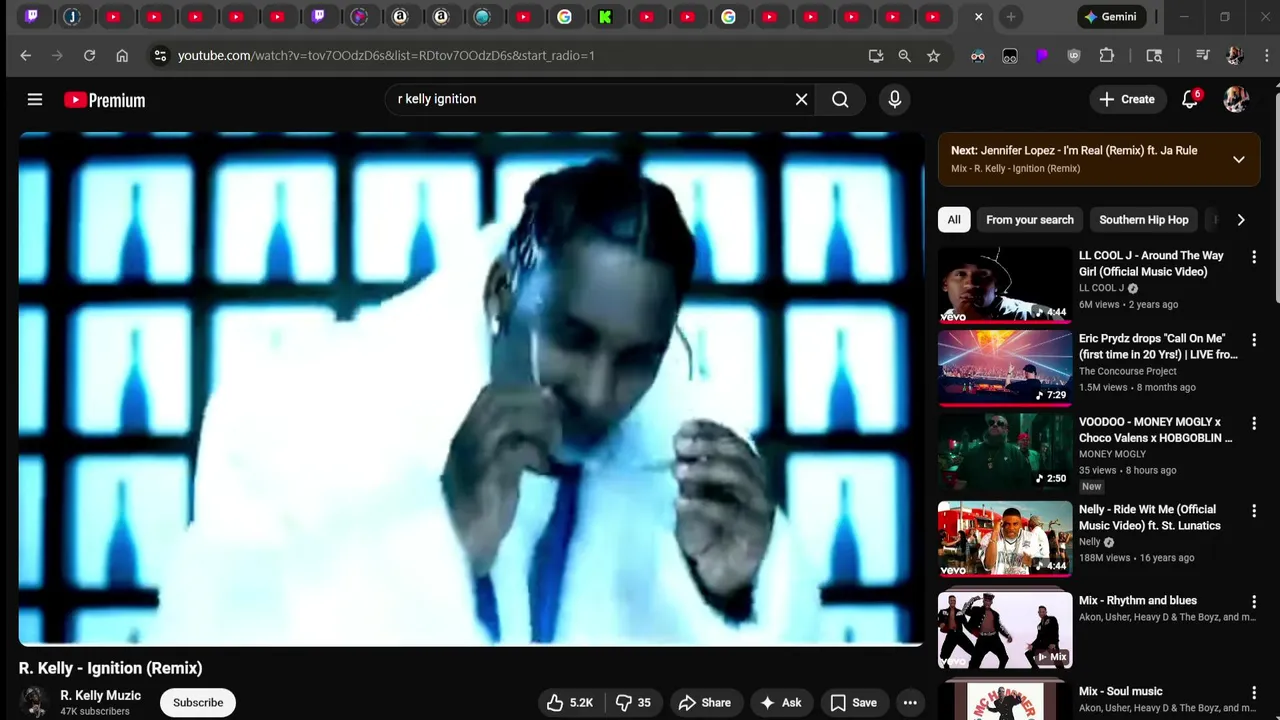
Task: Click the 47K subscribers text
Action: [95, 711]
